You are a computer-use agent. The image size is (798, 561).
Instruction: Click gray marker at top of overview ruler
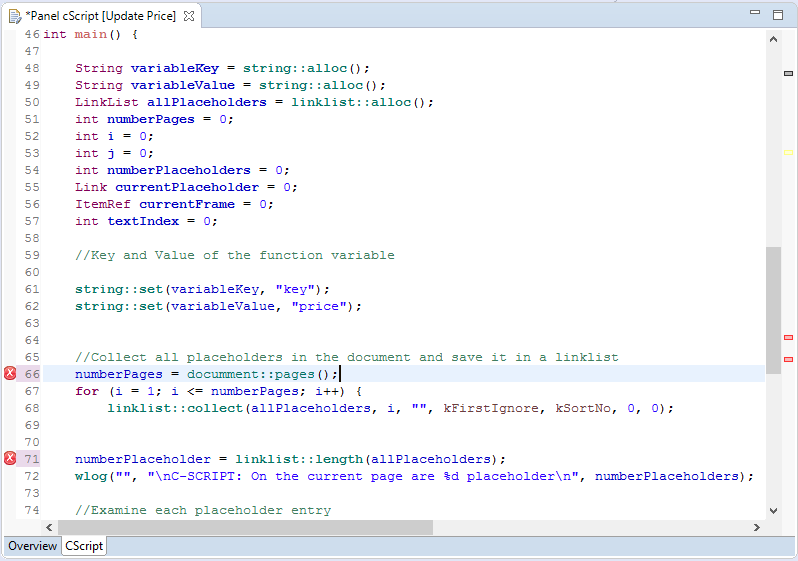788,74
